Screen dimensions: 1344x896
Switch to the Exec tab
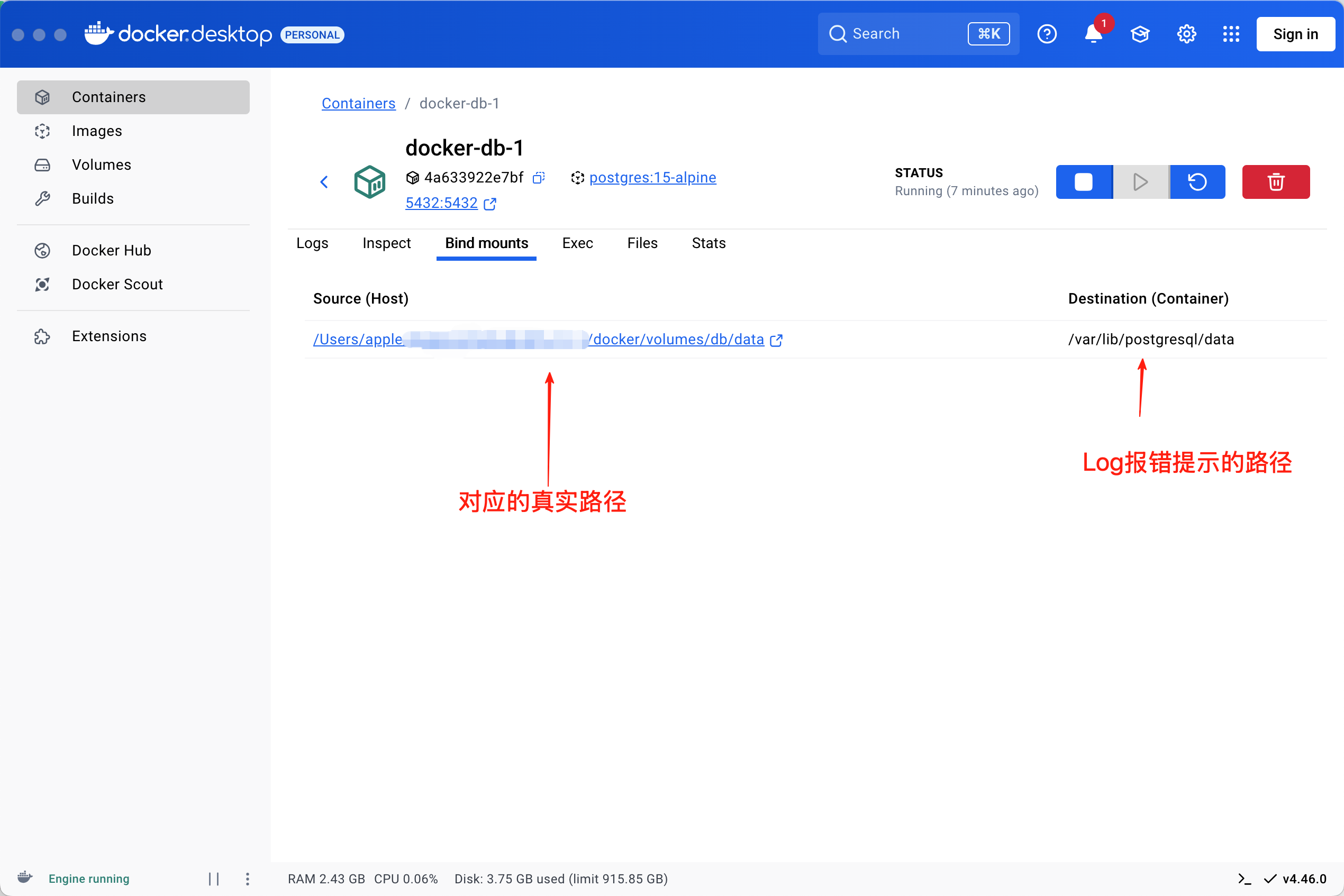click(x=577, y=243)
